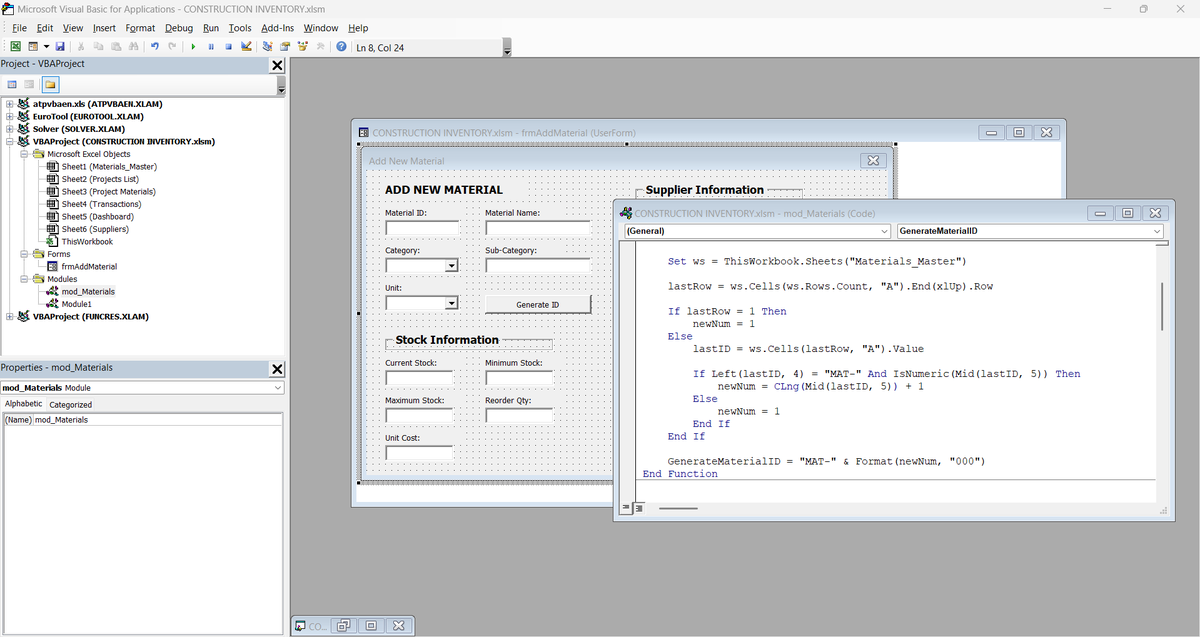This screenshot has width=1200, height=637.
Task: Click the Redo arrow icon
Action: click(172, 47)
